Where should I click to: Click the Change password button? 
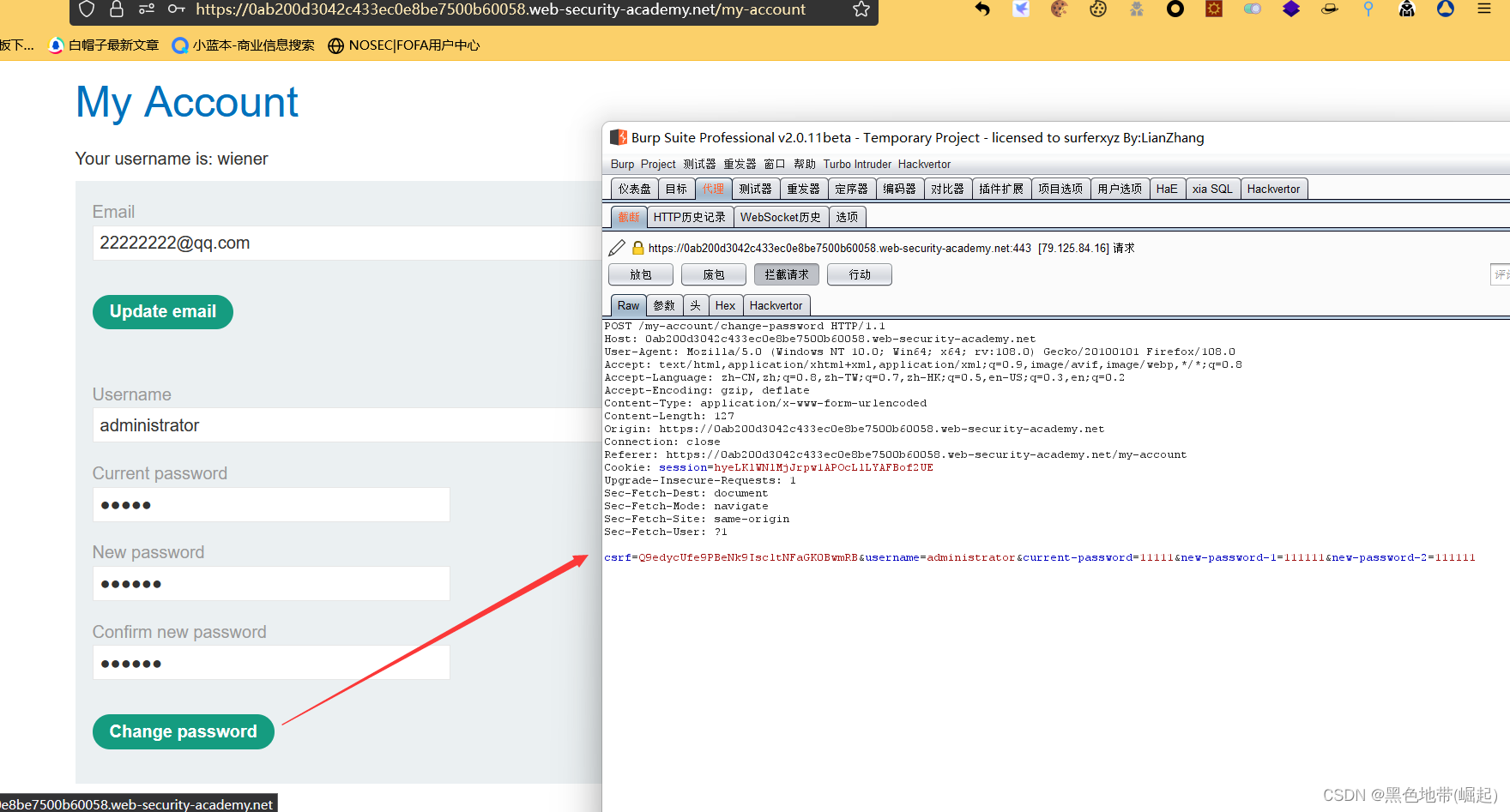pos(184,731)
